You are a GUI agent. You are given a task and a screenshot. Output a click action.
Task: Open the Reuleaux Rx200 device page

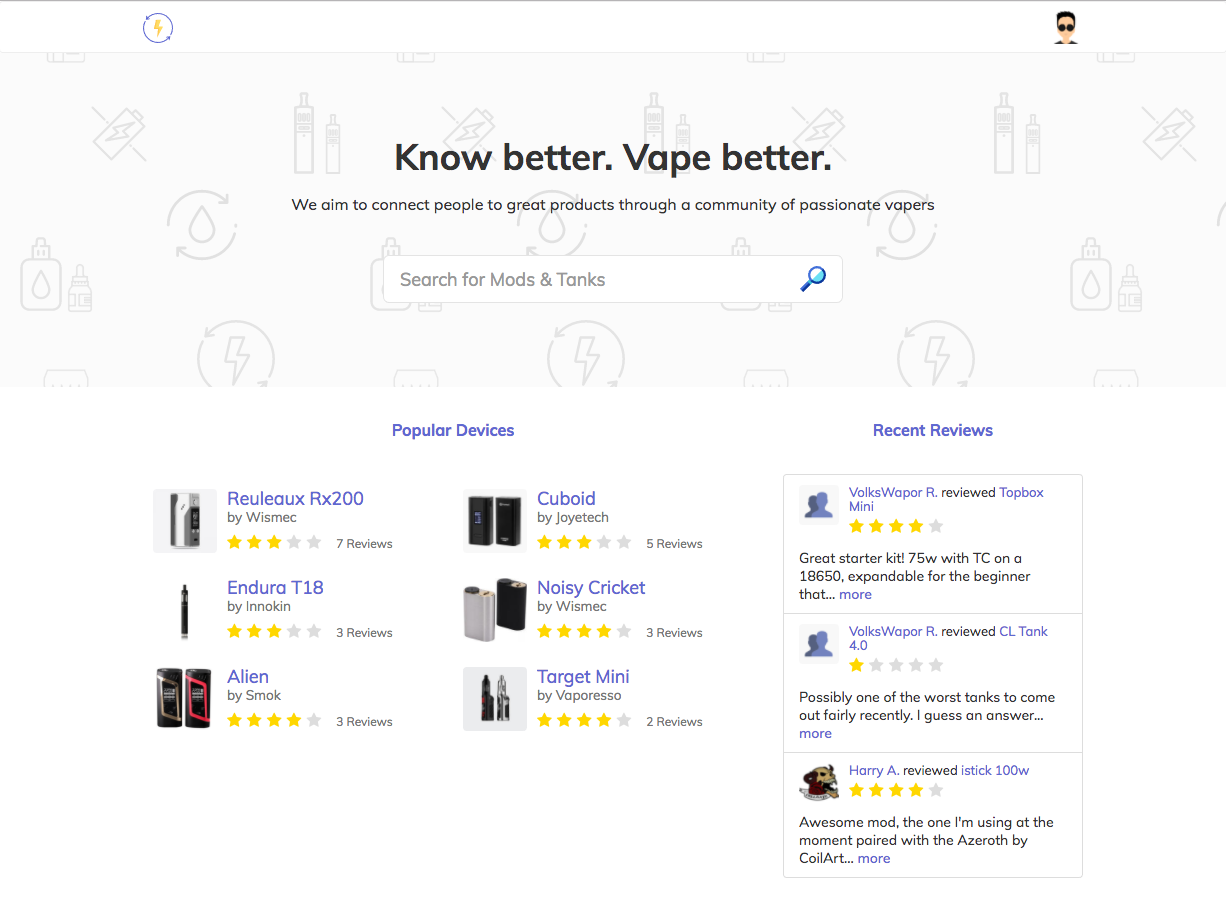coord(295,498)
